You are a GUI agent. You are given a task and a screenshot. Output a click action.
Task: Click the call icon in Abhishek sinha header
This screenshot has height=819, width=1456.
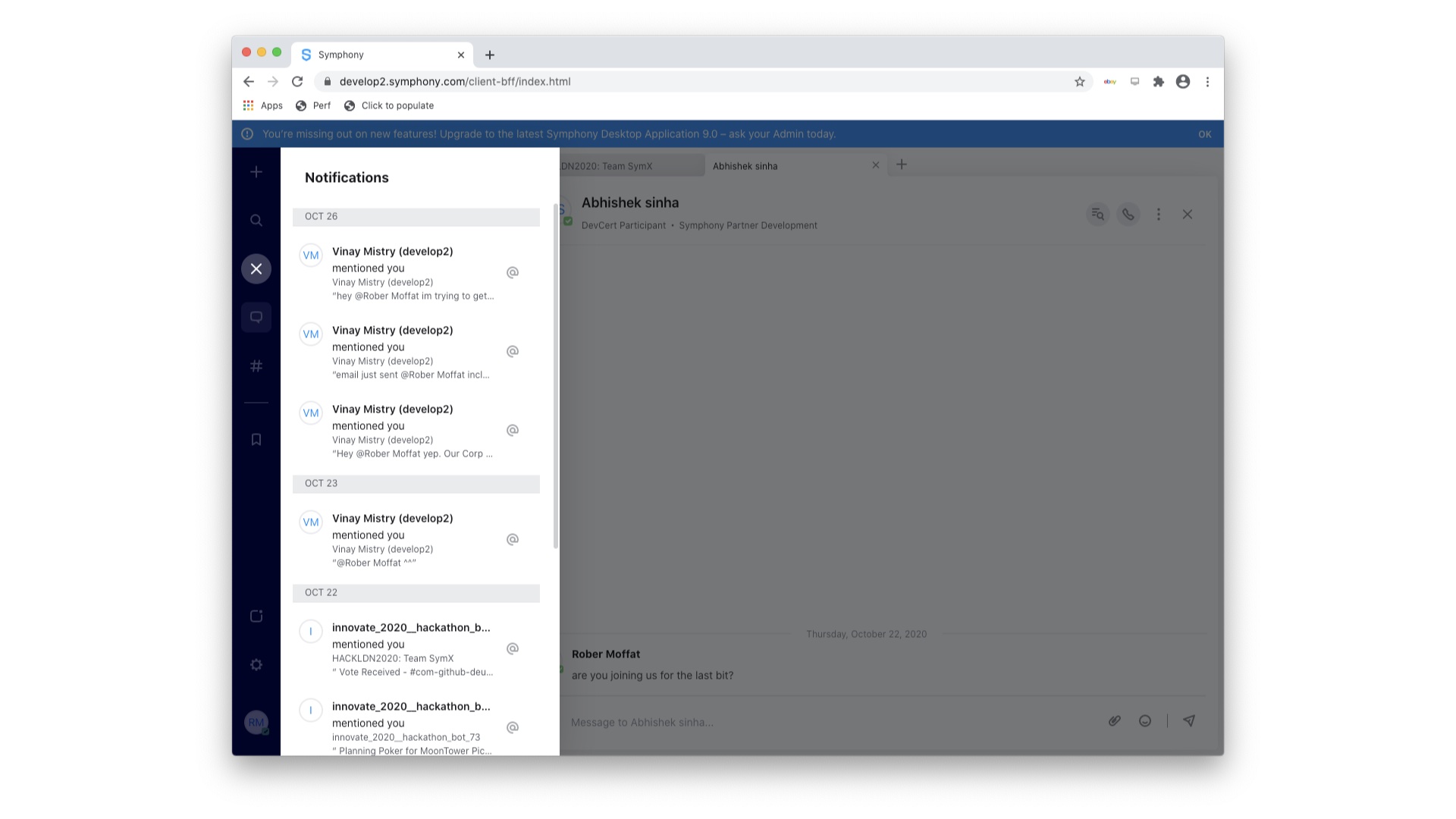pos(1127,214)
